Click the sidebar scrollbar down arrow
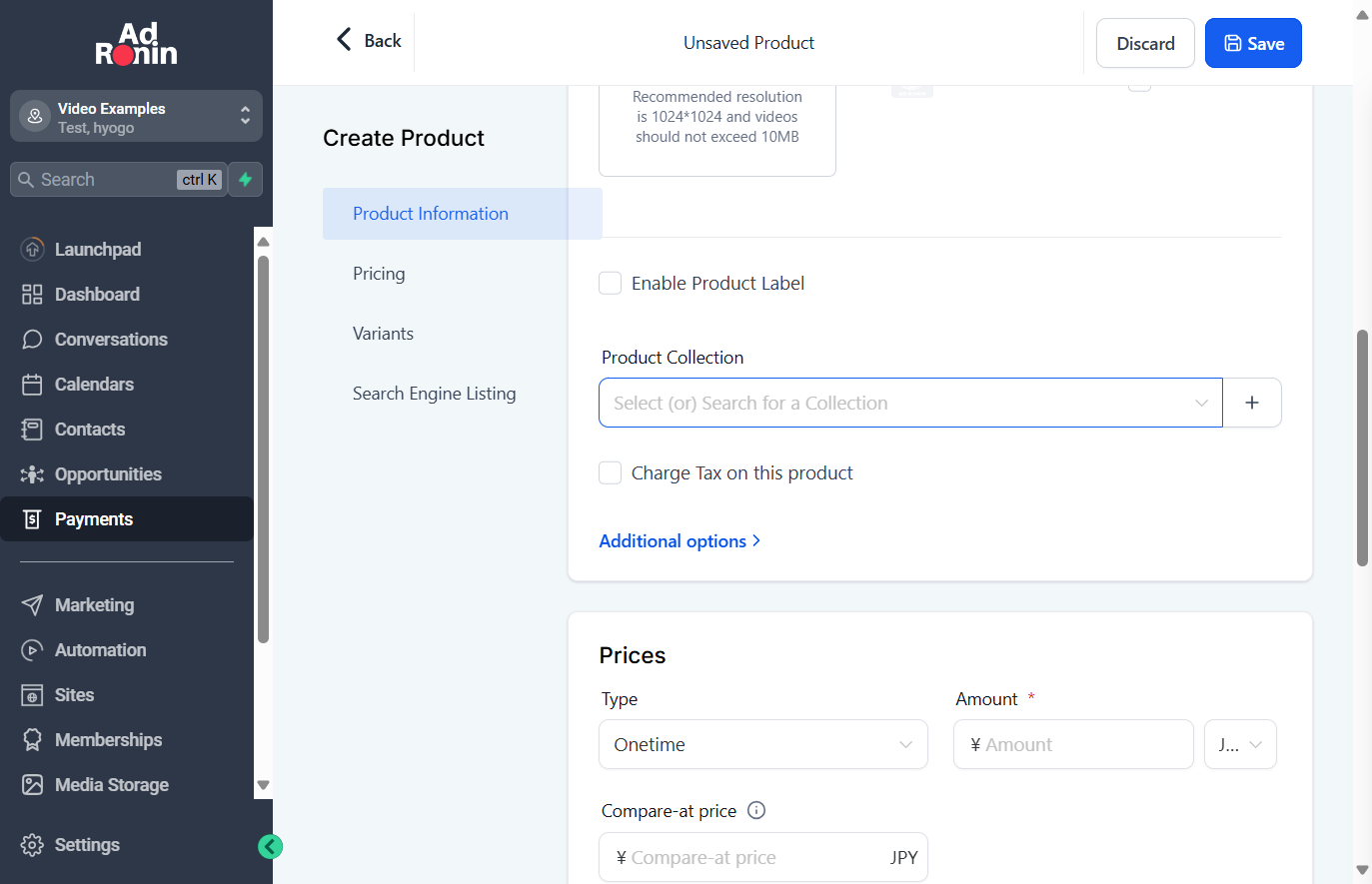The image size is (1372, 884). coord(263,785)
